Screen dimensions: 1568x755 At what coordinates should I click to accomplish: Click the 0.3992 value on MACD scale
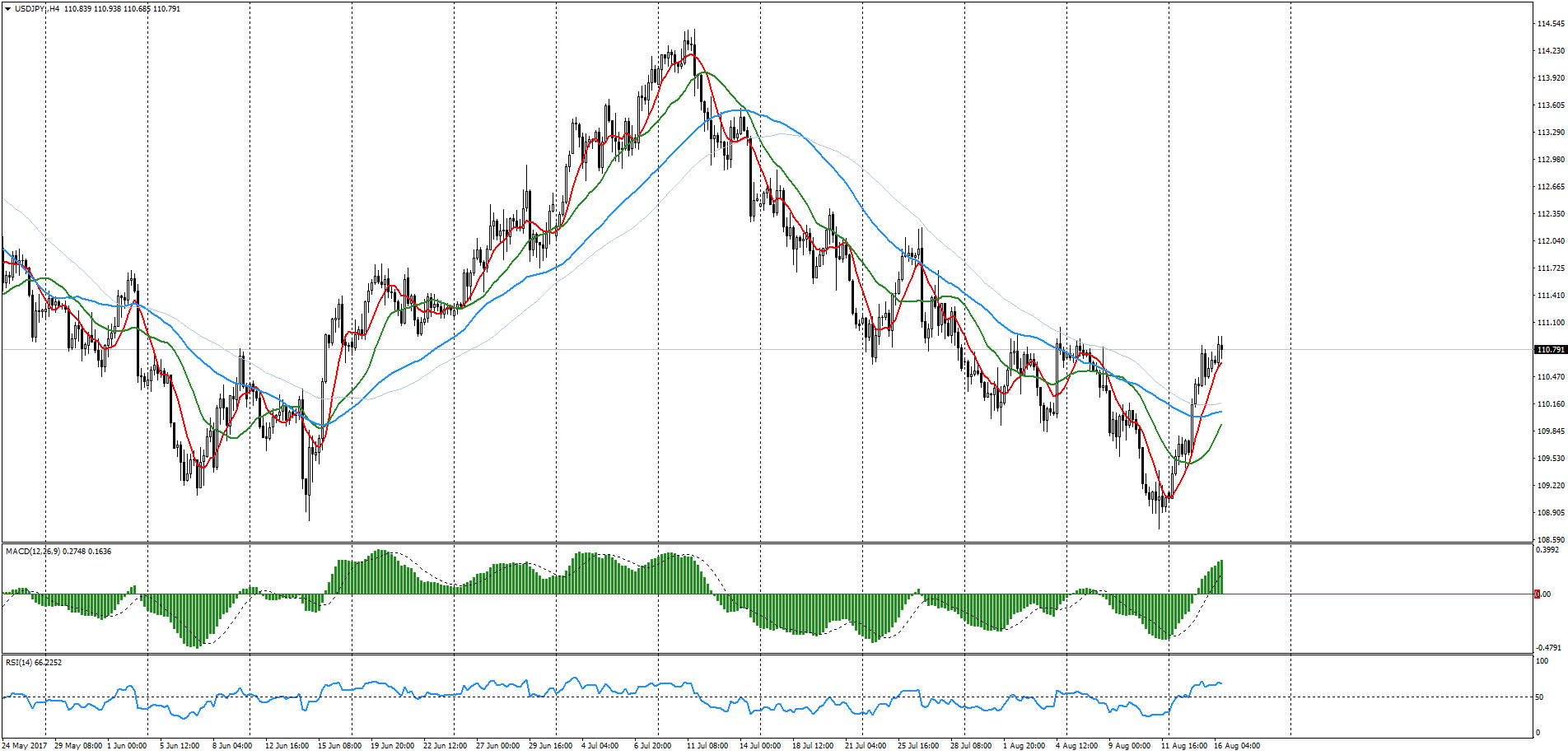1548,550
